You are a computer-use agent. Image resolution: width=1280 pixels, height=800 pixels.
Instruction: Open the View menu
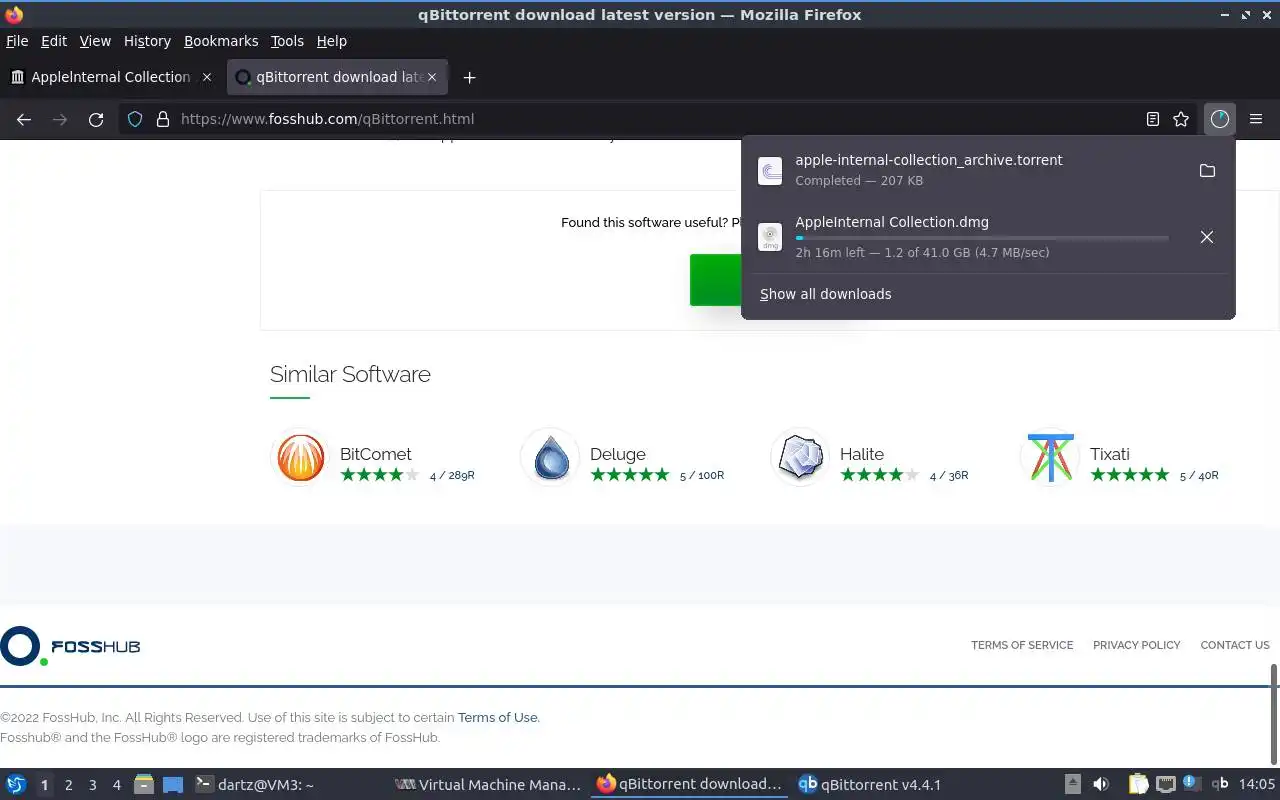pos(95,41)
